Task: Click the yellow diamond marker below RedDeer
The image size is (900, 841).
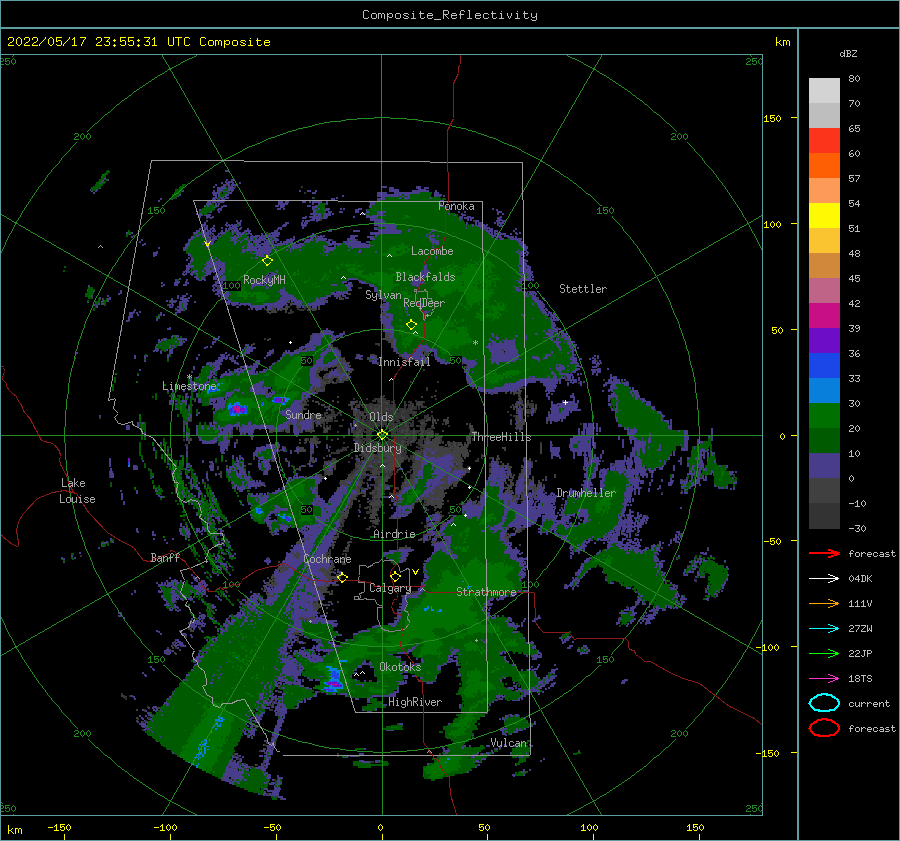Action: coord(411,325)
